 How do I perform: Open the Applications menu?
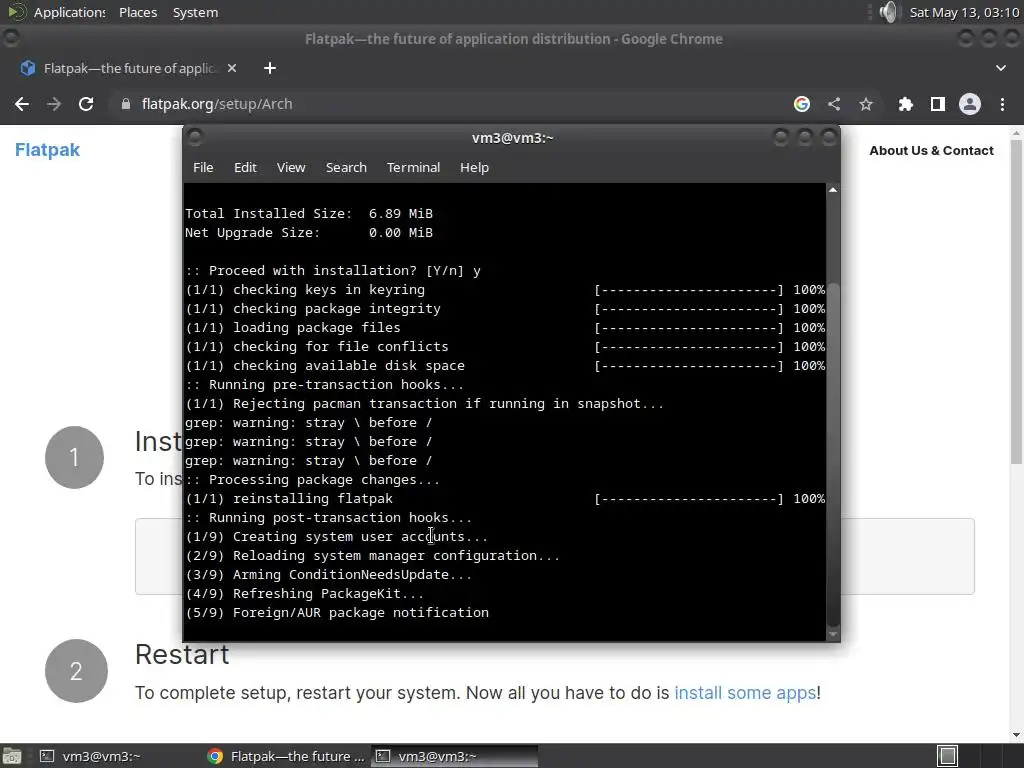[69, 12]
